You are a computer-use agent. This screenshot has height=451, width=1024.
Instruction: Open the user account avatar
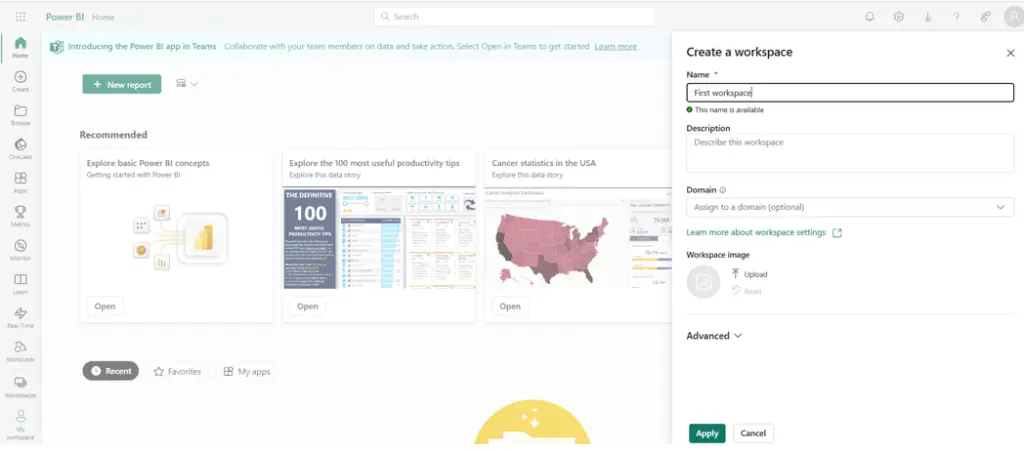point(1014,17)
